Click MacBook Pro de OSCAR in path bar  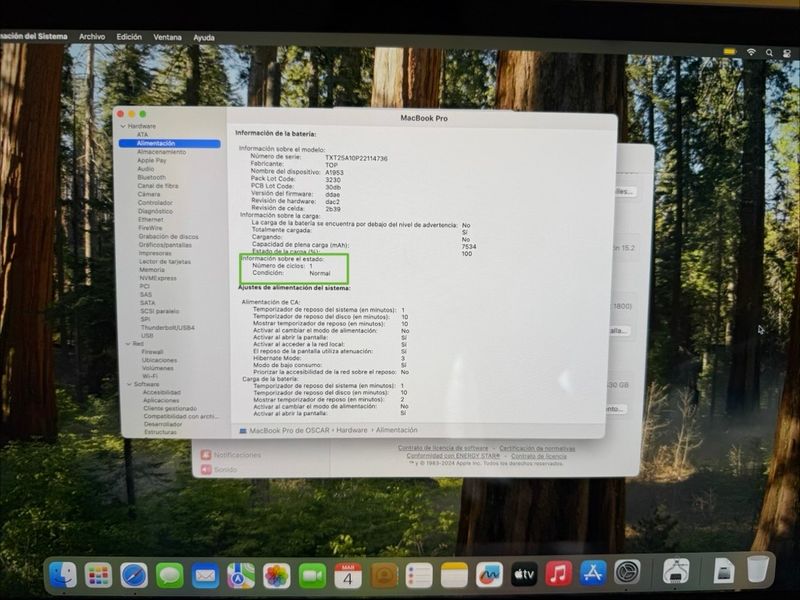coord(289,431)
